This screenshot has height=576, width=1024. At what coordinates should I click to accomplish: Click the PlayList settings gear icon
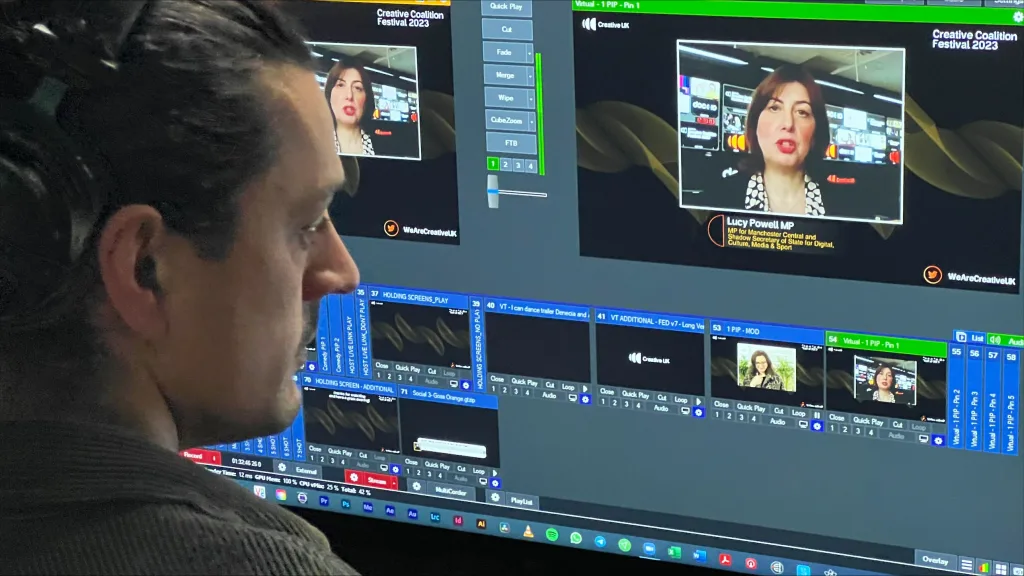[494, 497]
